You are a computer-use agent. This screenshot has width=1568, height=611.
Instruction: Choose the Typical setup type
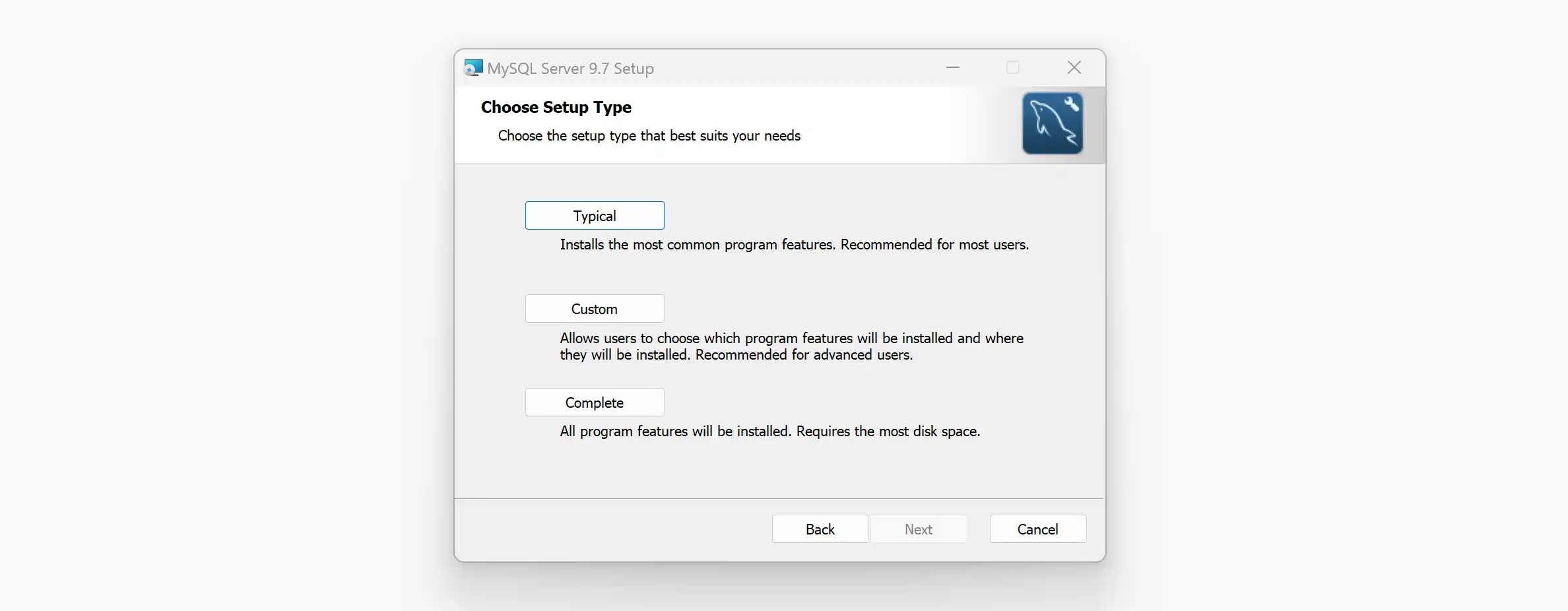[x=595, y=216]
